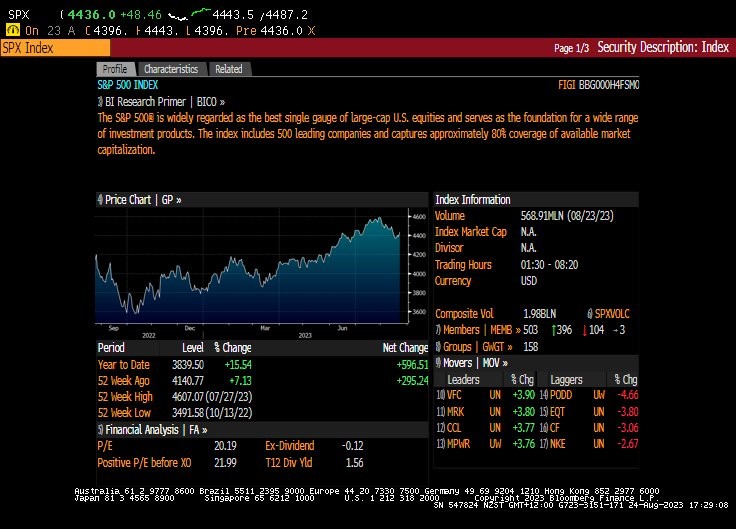Click the FIGI BBG000H4FSM0 identifier
Screen dimensions: 736x529
[x=598, y=85]
